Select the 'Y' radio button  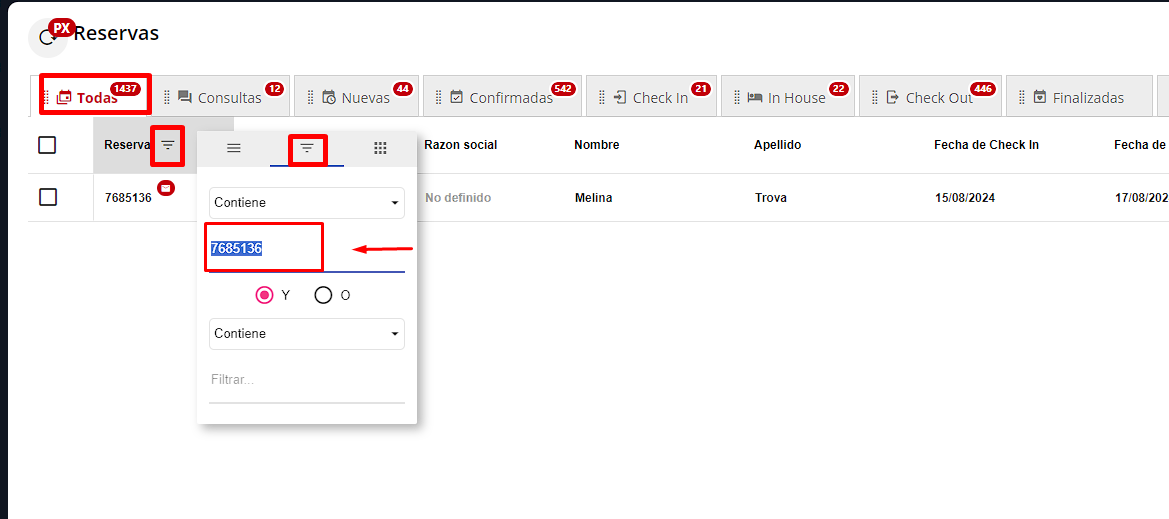click(x=265, y=295)
